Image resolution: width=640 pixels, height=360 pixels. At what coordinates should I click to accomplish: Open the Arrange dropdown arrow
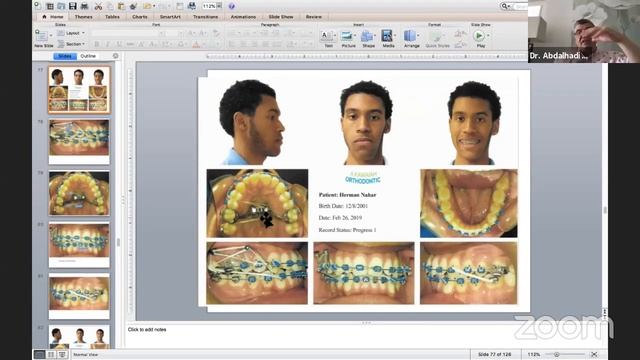418,36
